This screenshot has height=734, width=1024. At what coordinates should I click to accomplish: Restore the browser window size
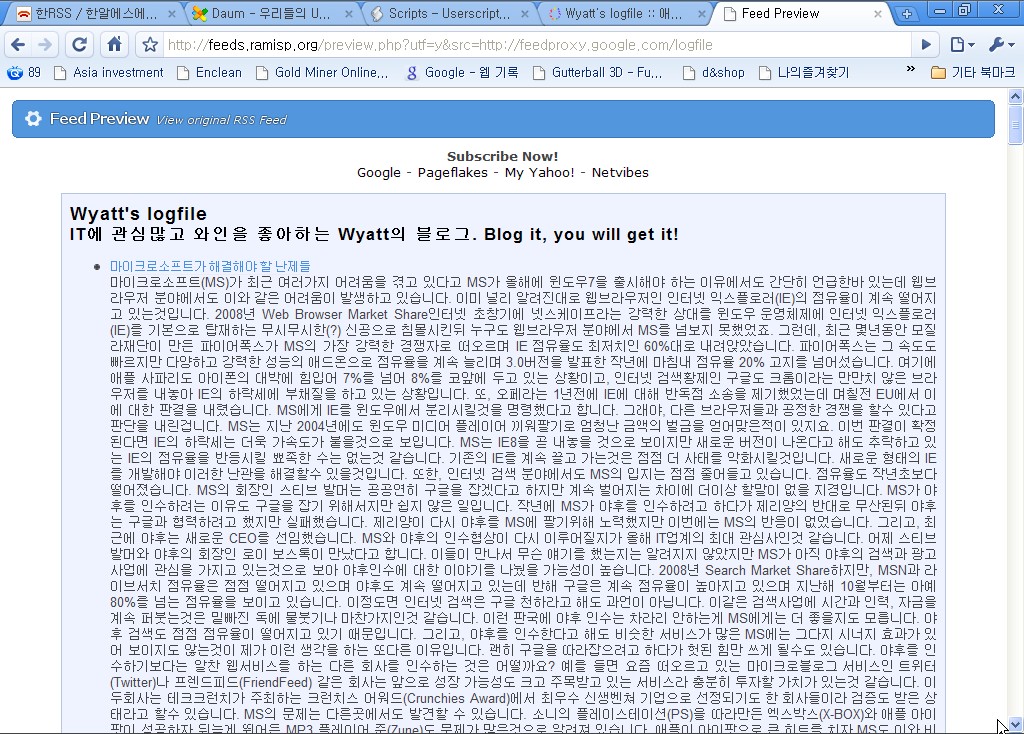[965, 10]
